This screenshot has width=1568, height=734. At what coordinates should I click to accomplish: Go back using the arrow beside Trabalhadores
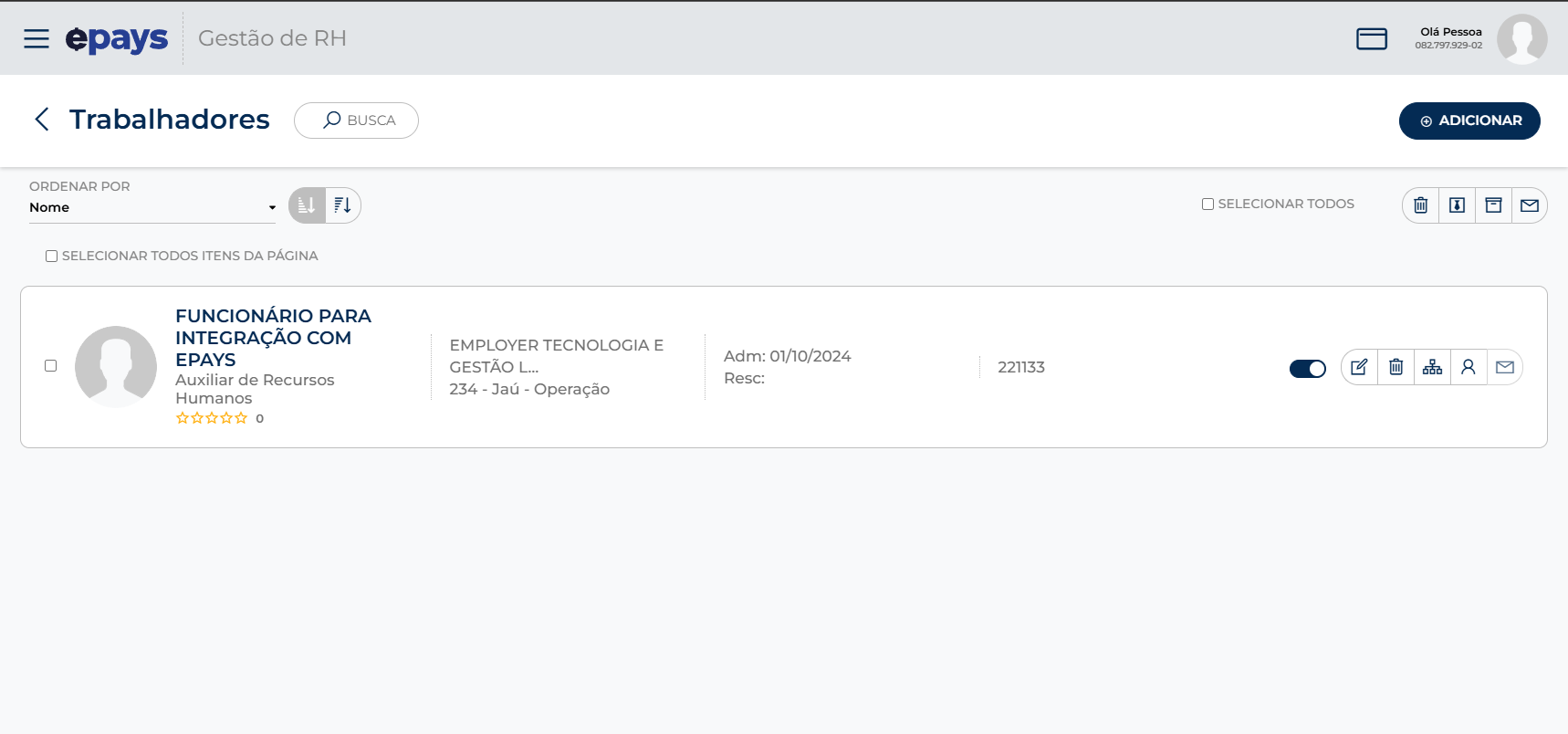click(x=41, y=120)
